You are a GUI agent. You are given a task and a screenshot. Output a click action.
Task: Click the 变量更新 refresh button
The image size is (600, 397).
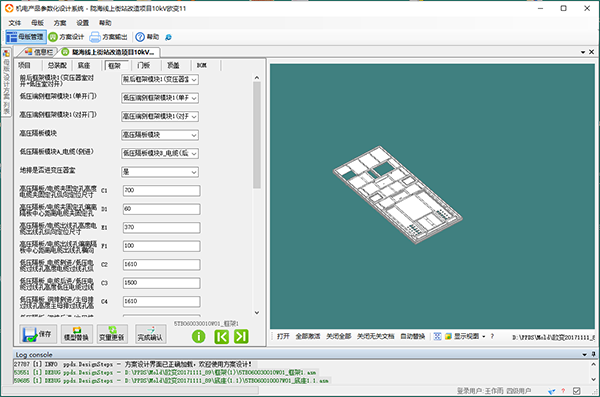pos(112,334)
